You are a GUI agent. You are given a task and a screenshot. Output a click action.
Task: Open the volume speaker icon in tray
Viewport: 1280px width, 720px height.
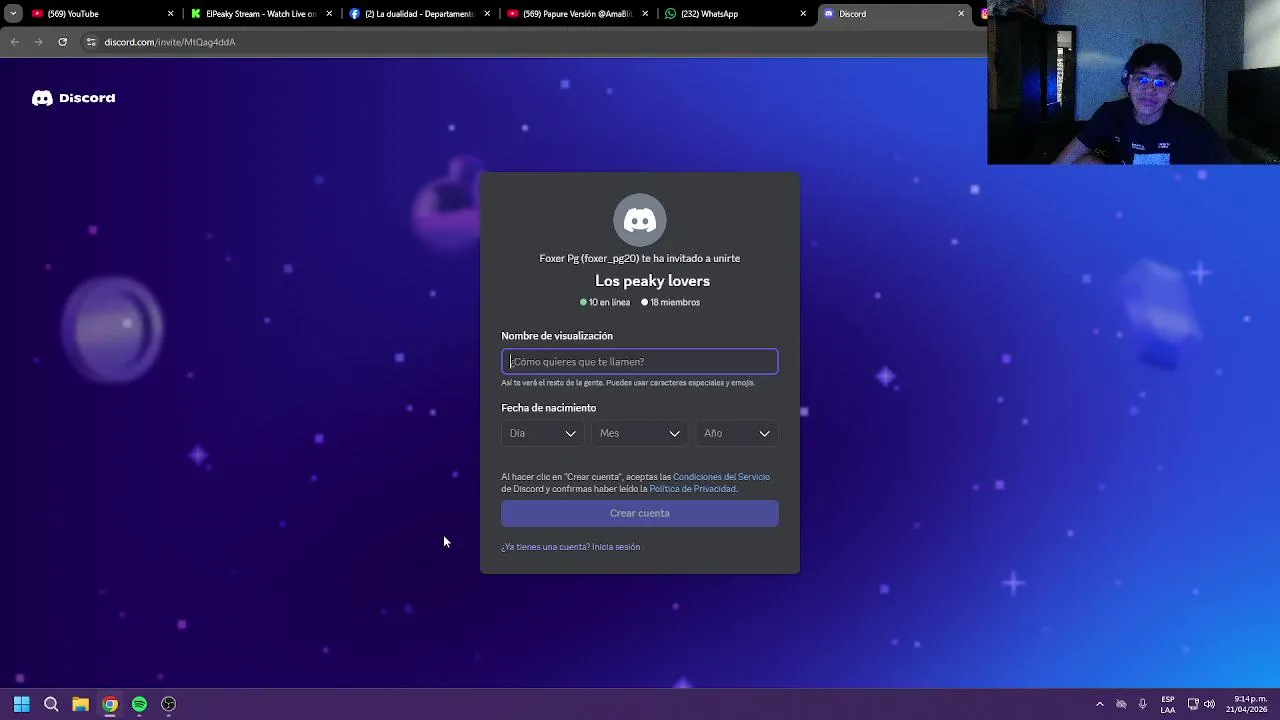tap(1210, 704)
